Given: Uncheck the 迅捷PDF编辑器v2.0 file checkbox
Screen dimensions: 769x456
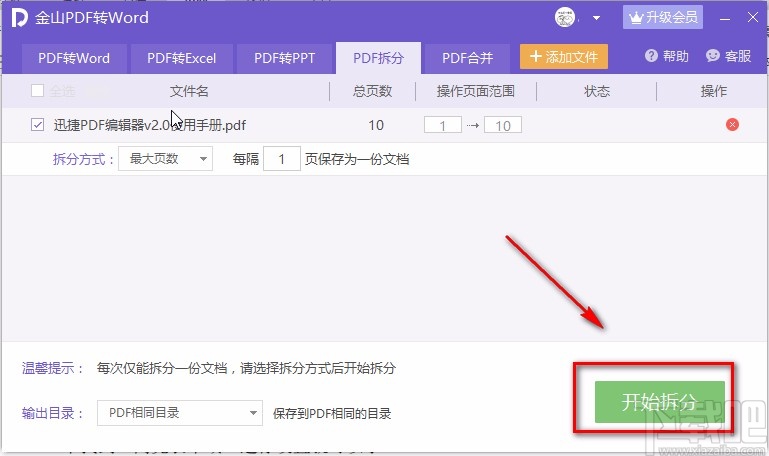Looking at the screenshot, I should 37,125.
